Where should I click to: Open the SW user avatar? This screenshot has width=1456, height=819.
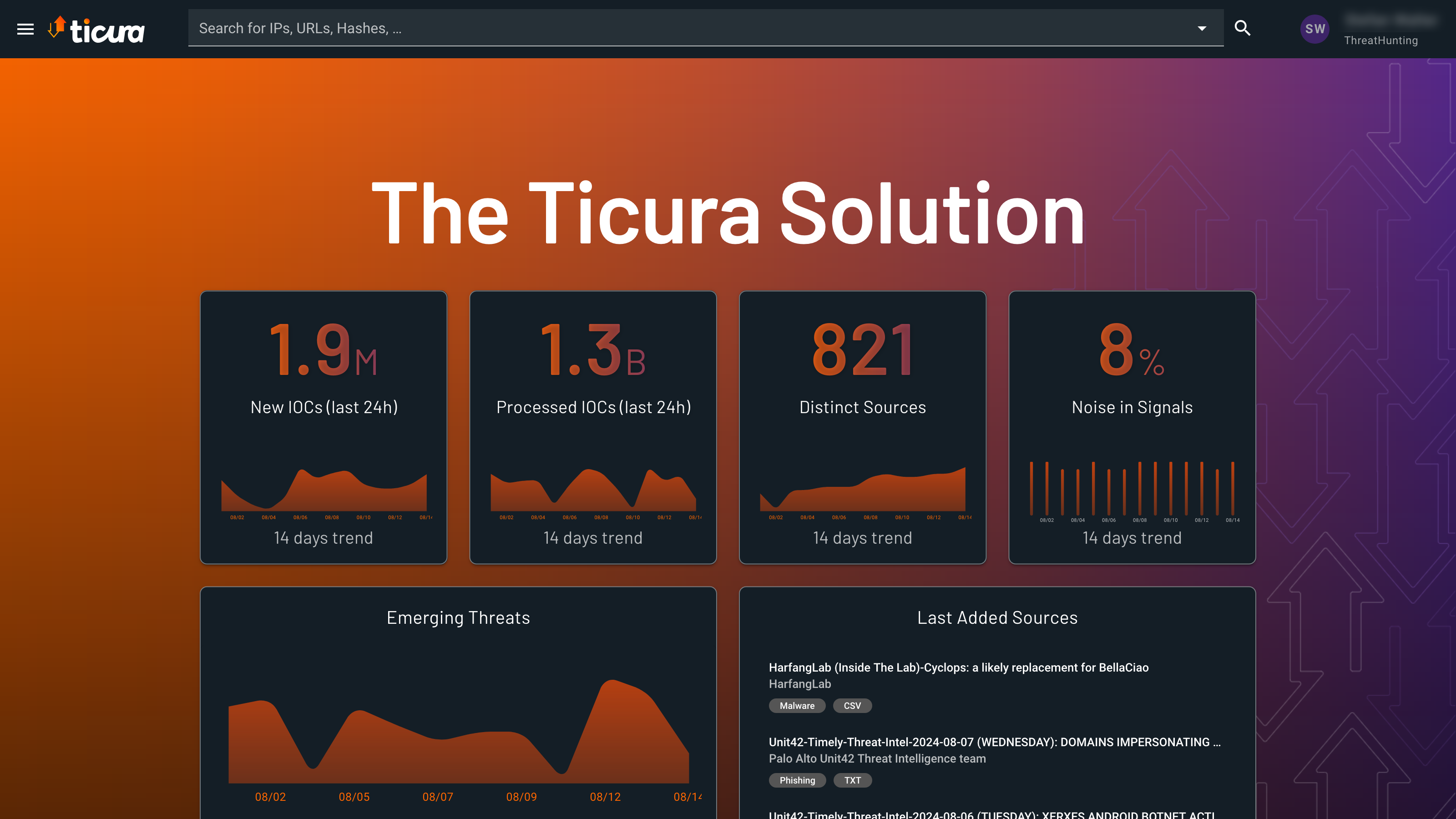pos(1314,29)
